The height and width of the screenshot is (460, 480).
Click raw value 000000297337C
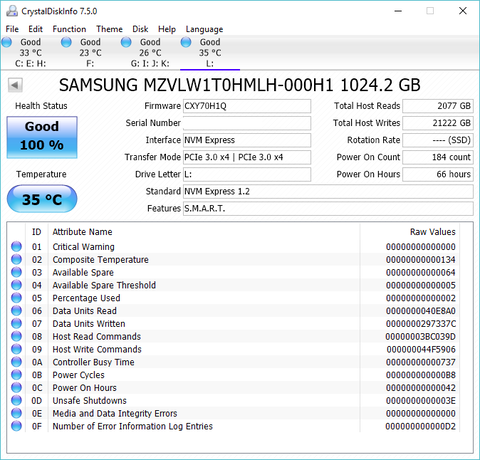421,323
